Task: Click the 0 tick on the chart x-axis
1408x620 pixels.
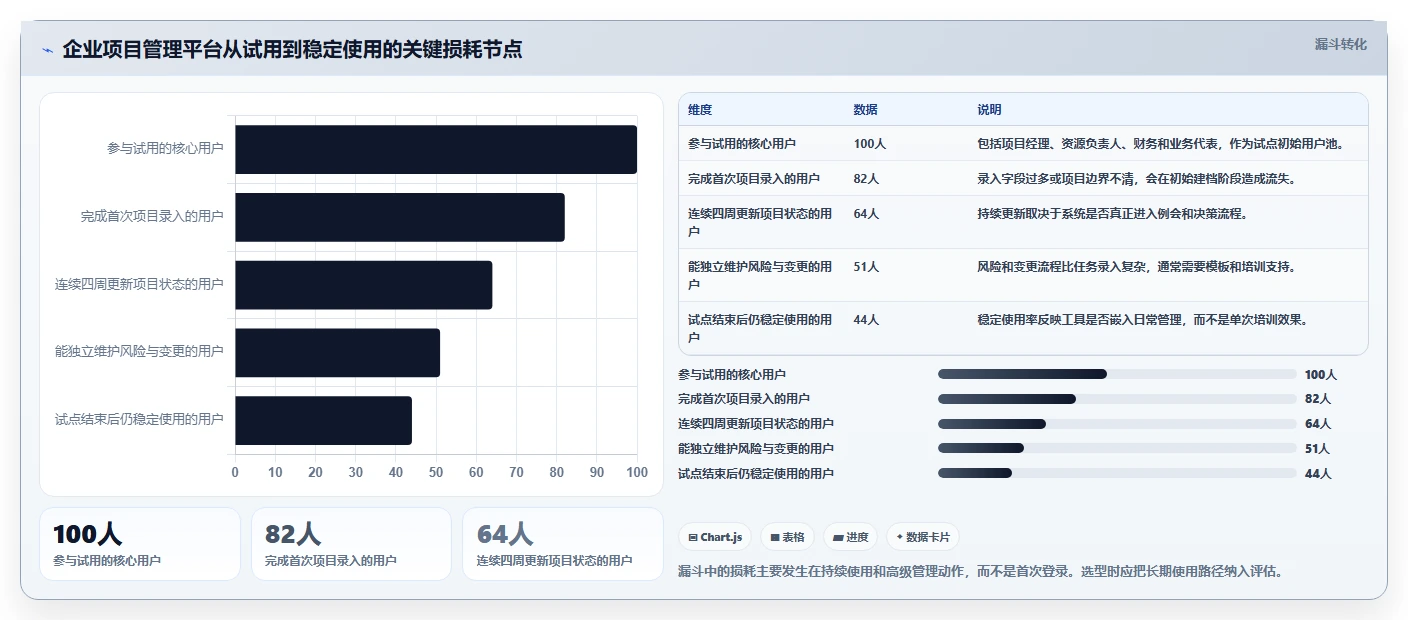Action: click(x=235, y=472)
